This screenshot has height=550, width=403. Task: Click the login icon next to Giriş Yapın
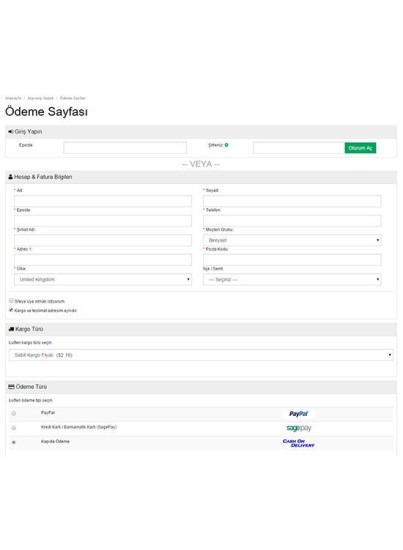(x=11, y=132)
